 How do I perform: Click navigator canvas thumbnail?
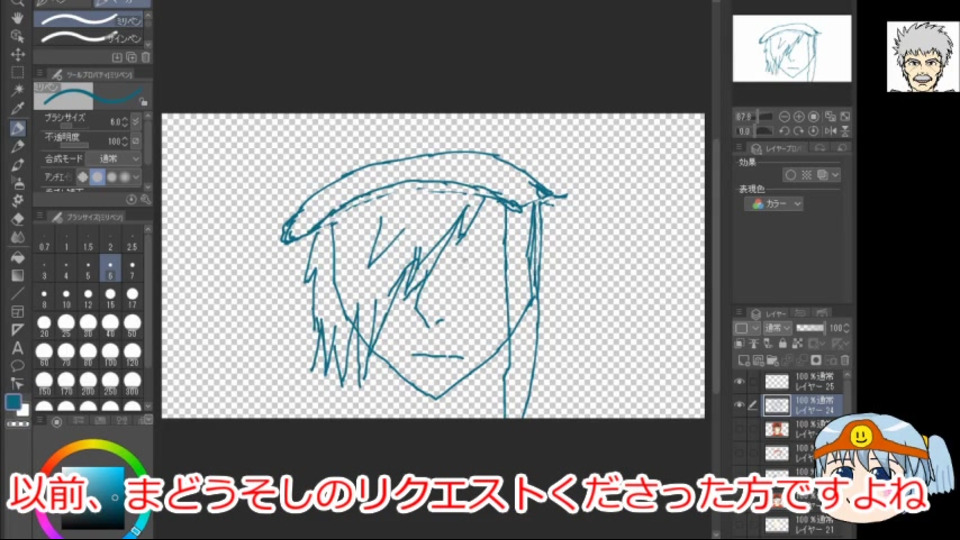pyautogui.click(x=792, y=48)
